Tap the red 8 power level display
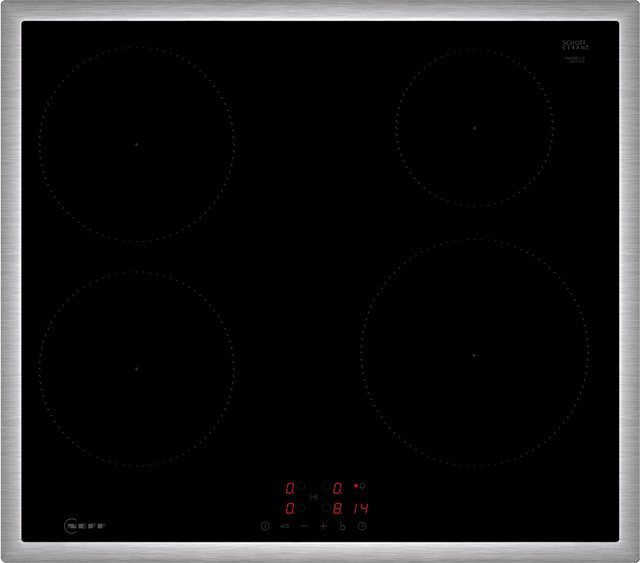The width and height of the screenshot is (640, 563). pyautogui.click(x=338, y=508)
